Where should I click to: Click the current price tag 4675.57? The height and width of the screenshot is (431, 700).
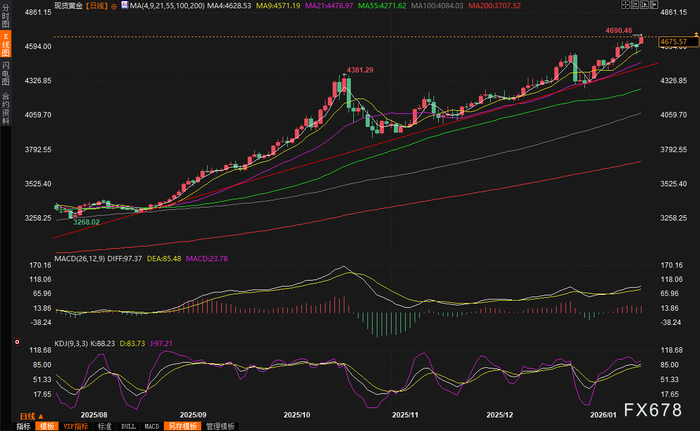(x=678, y=42)
